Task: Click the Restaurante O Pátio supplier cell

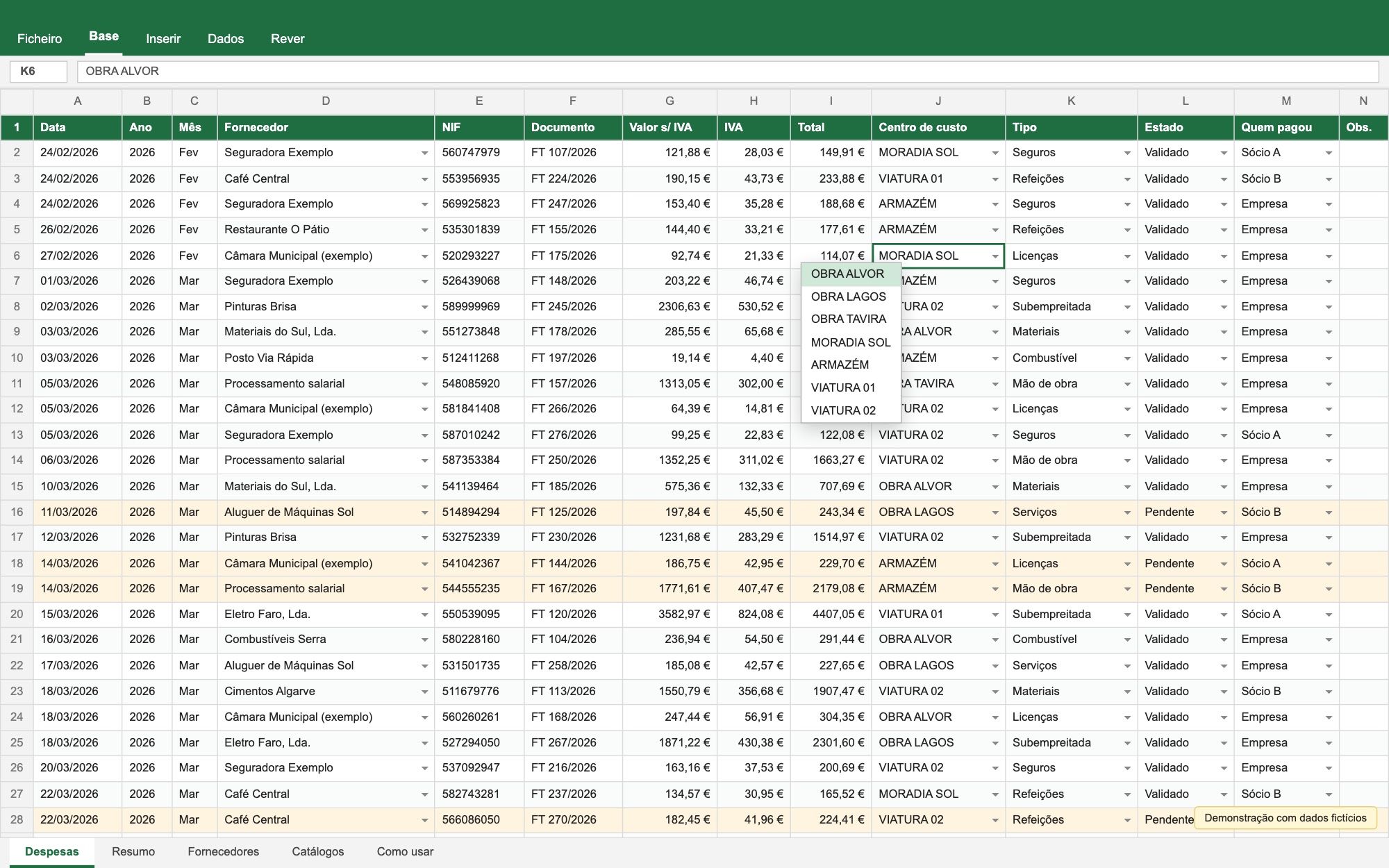Action: point(326,230)
